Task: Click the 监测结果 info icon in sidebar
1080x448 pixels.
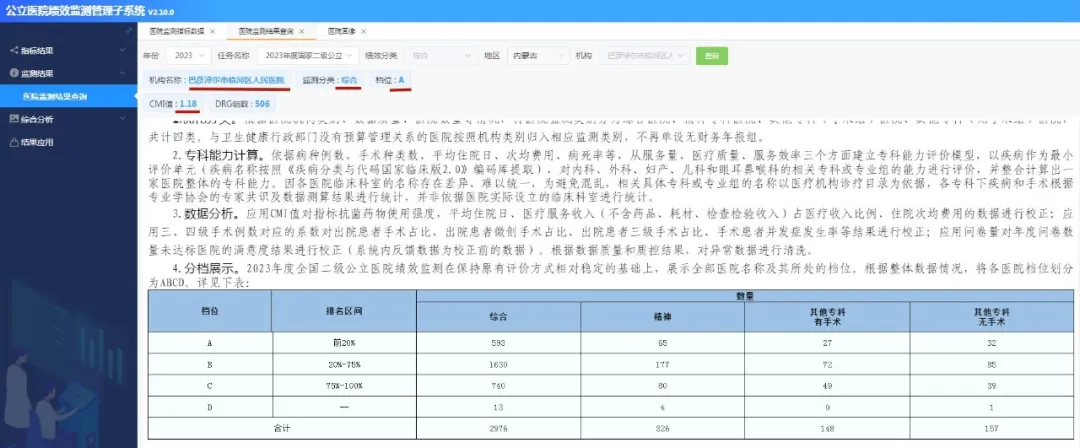Action: coord(13,73)
